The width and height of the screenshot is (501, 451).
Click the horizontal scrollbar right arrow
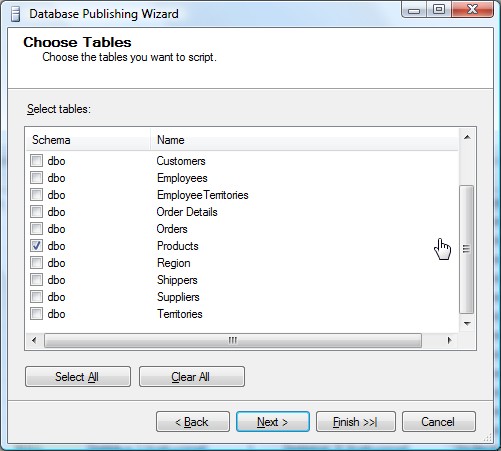(449, 340)
